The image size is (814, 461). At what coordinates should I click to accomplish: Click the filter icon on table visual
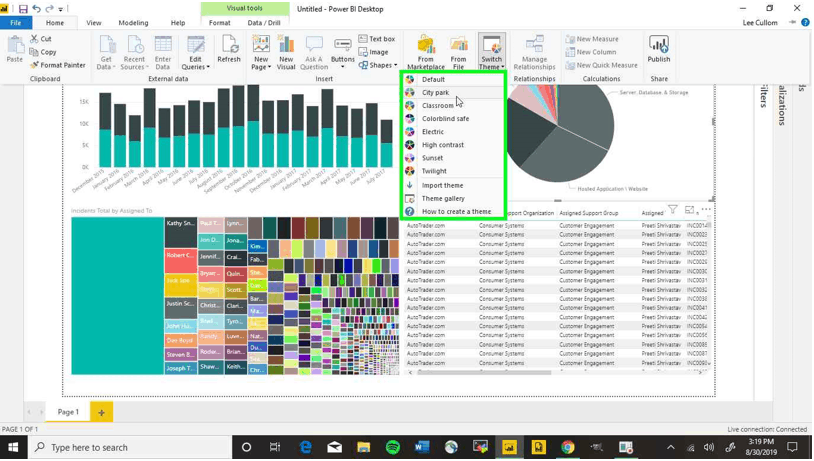click(673, 210)
